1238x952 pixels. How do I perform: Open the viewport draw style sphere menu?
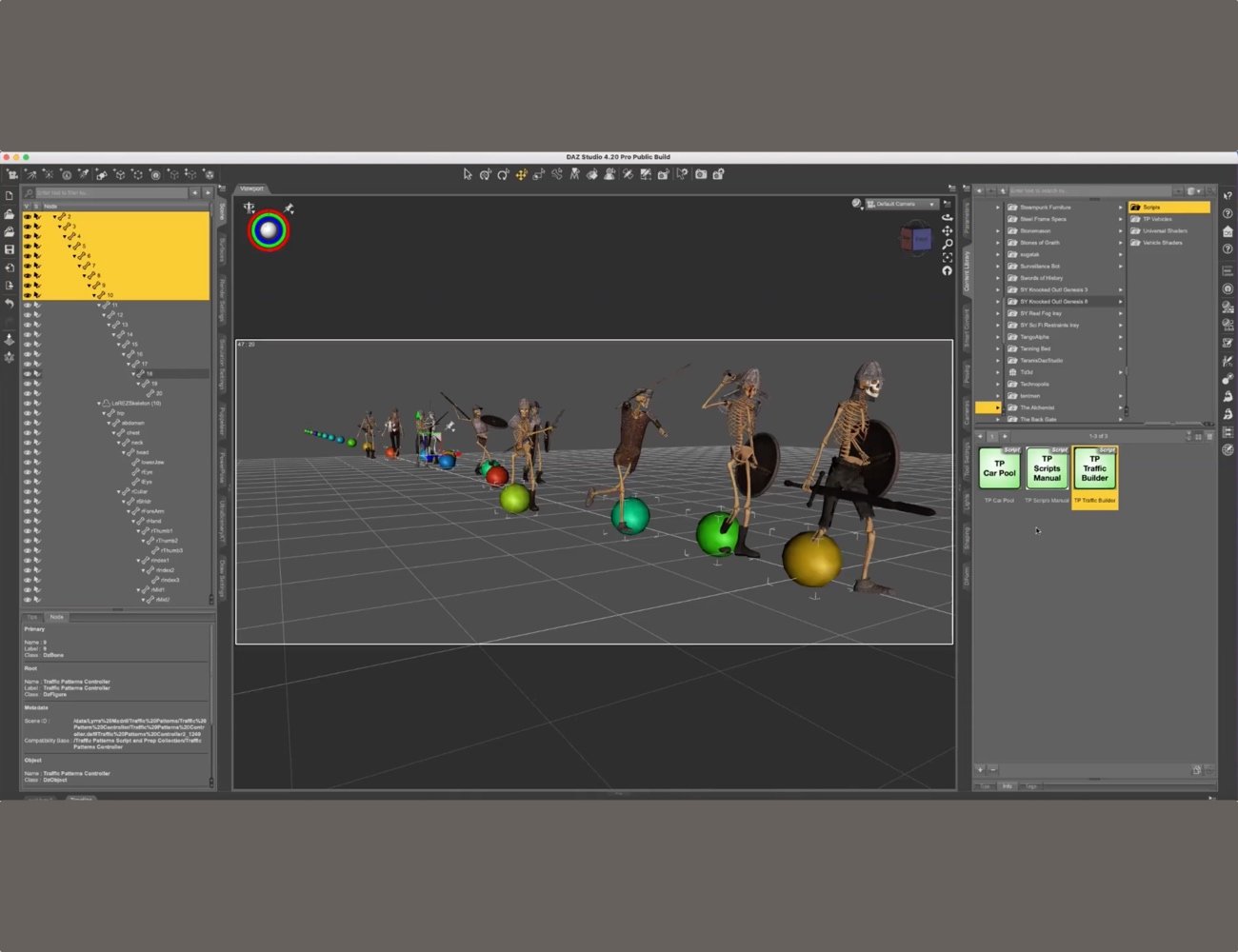point(857,204)
